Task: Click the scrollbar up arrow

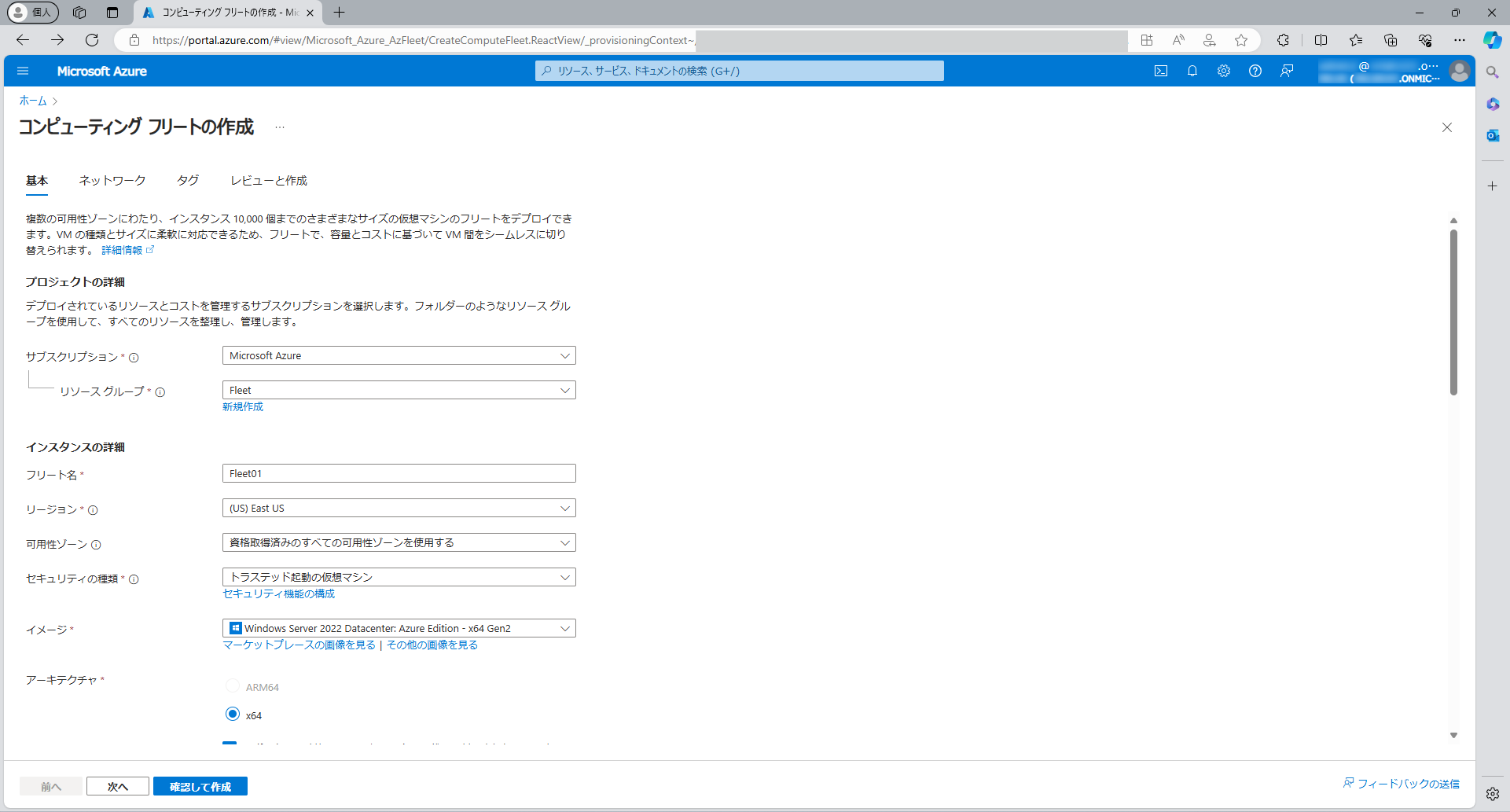Action: click(1453, 221)
